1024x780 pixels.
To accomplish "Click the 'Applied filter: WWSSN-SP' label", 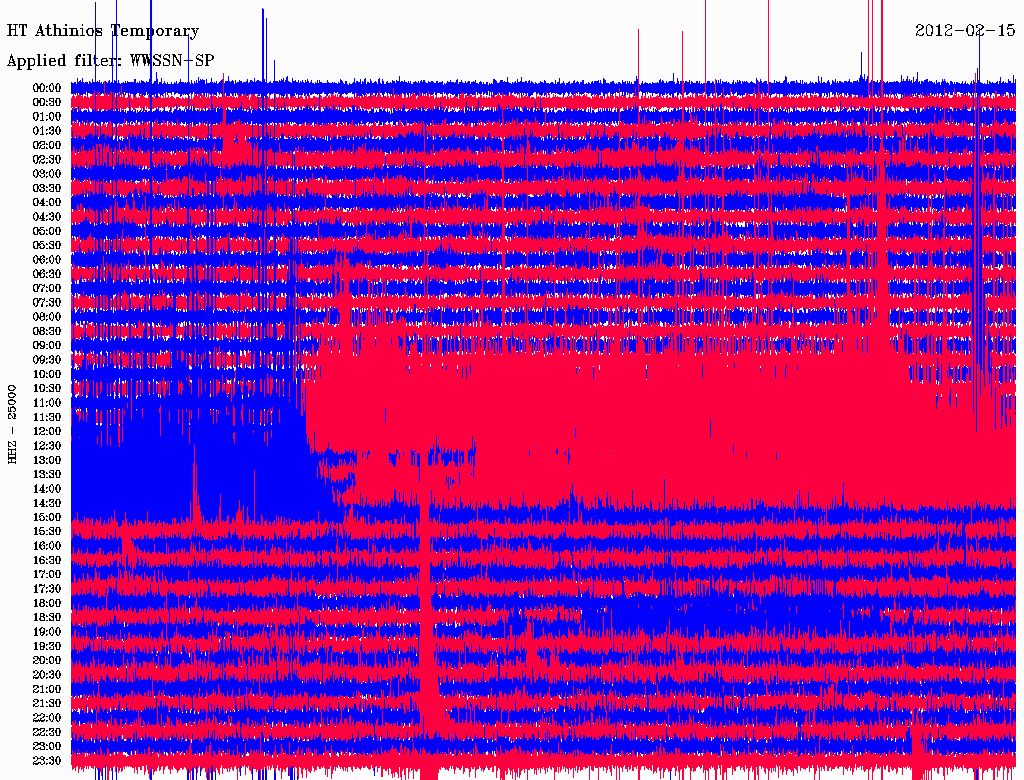I will point(110,61).
